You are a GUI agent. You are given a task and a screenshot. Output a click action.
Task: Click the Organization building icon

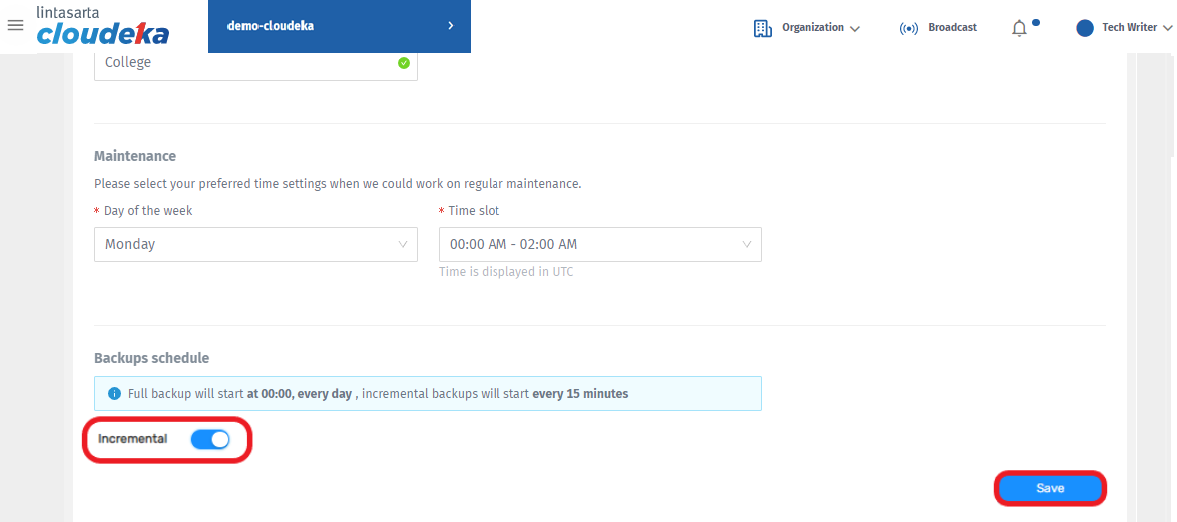click(763, 28)
